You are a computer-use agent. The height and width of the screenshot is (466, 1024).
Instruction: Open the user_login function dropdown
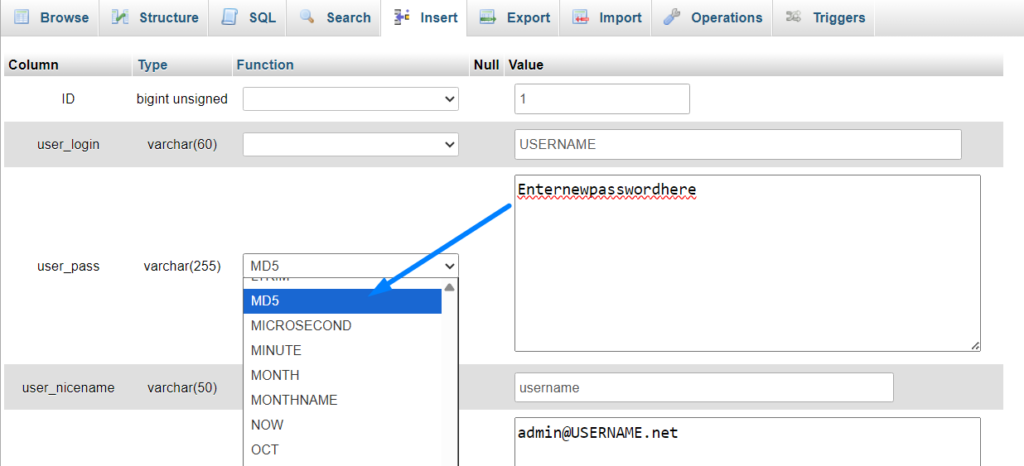click(351, 144)
